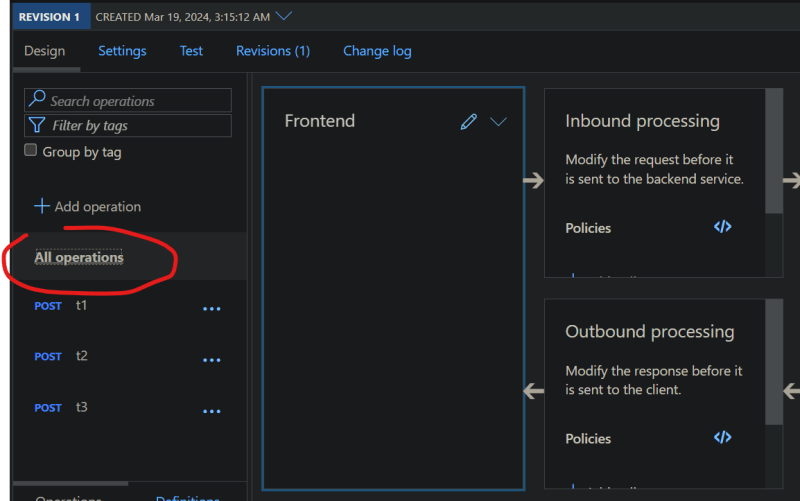
Task: Click the Inbound processing heading
Action: point(642,121)
